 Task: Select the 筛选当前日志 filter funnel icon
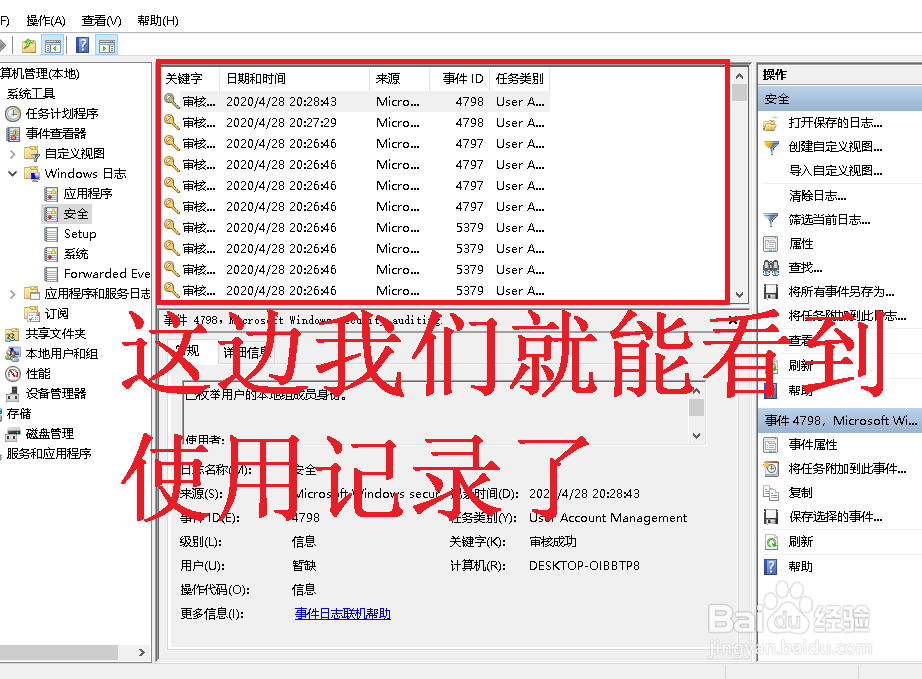(771, 218)
